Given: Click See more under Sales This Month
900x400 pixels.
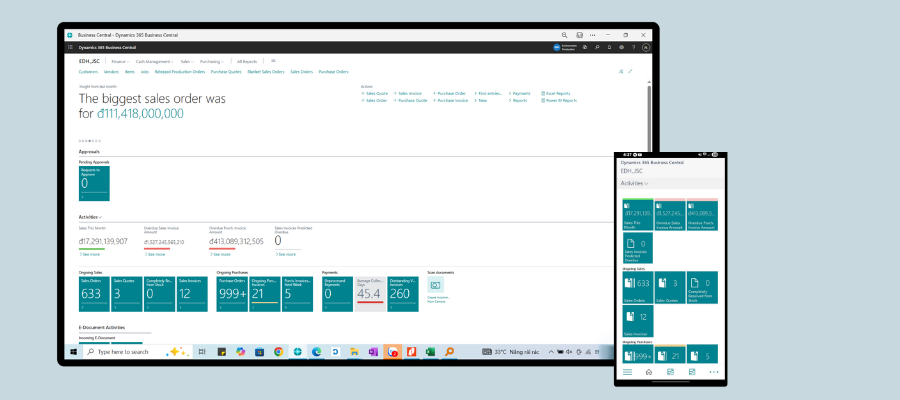Looking at the screenshot, I should [x=90, y=254].
